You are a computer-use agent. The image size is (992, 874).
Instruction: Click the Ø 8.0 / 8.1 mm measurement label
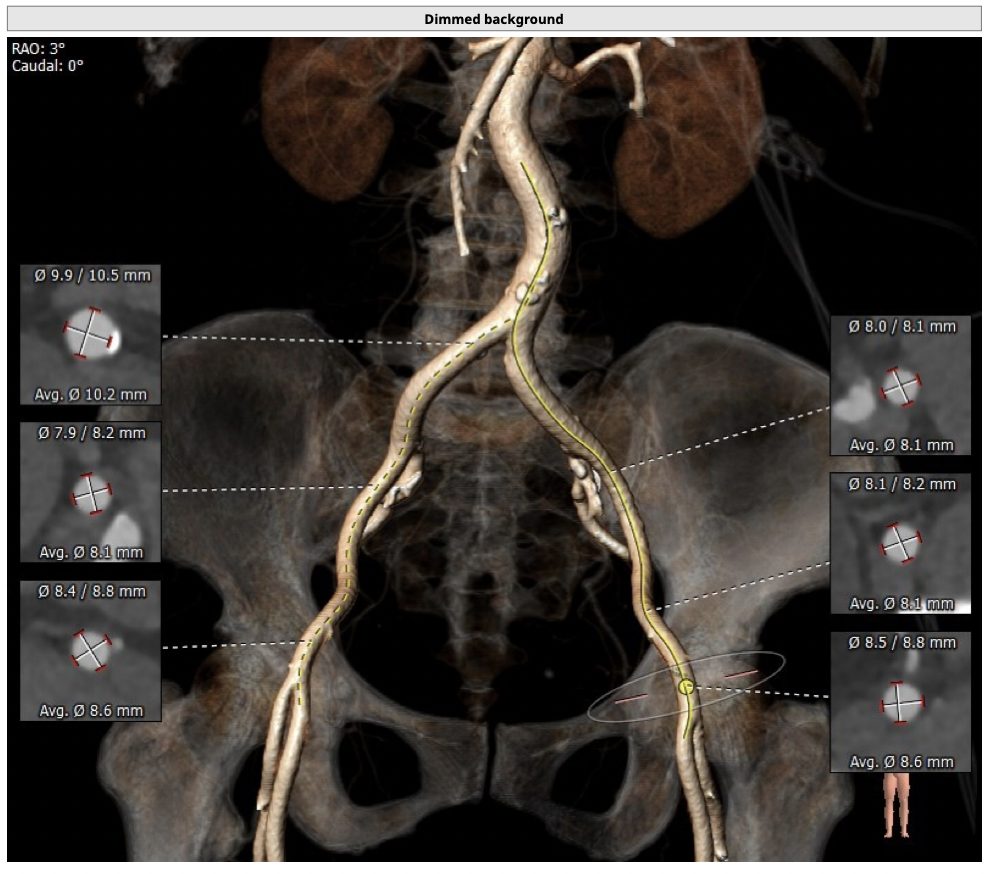tap(902, 326)
